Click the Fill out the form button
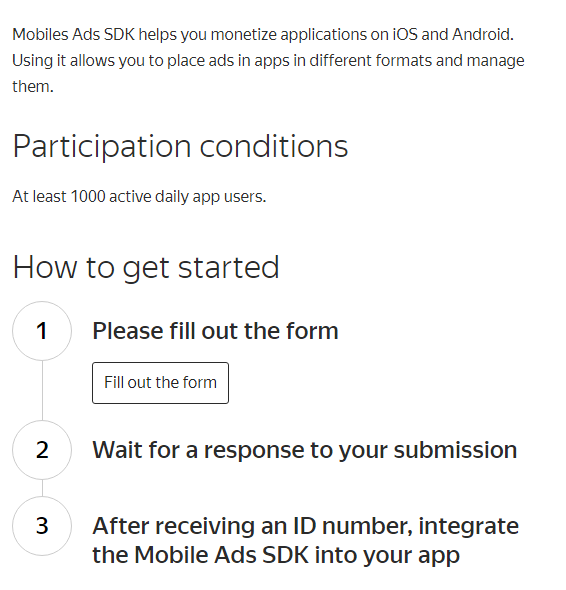566x590 pixels. [x=160, y=383]
